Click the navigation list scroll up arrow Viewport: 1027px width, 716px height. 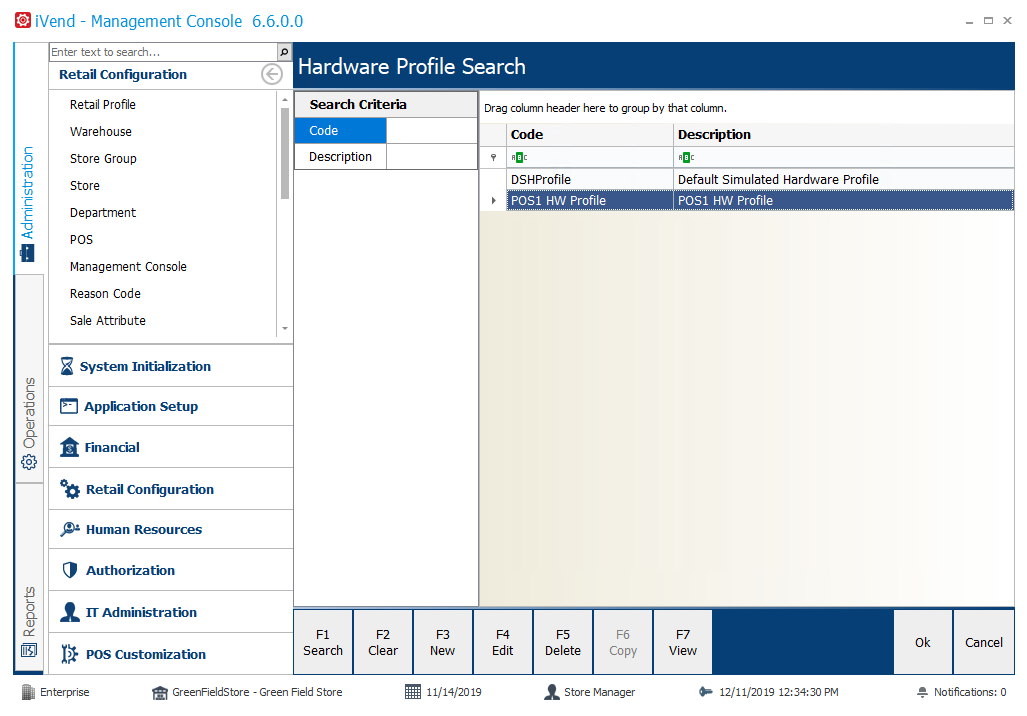pyautogui.click(x=285, y=100)
